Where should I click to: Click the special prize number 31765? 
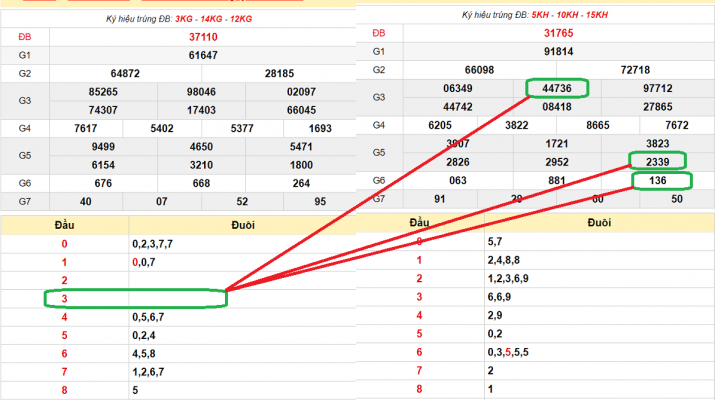(558, 33)
